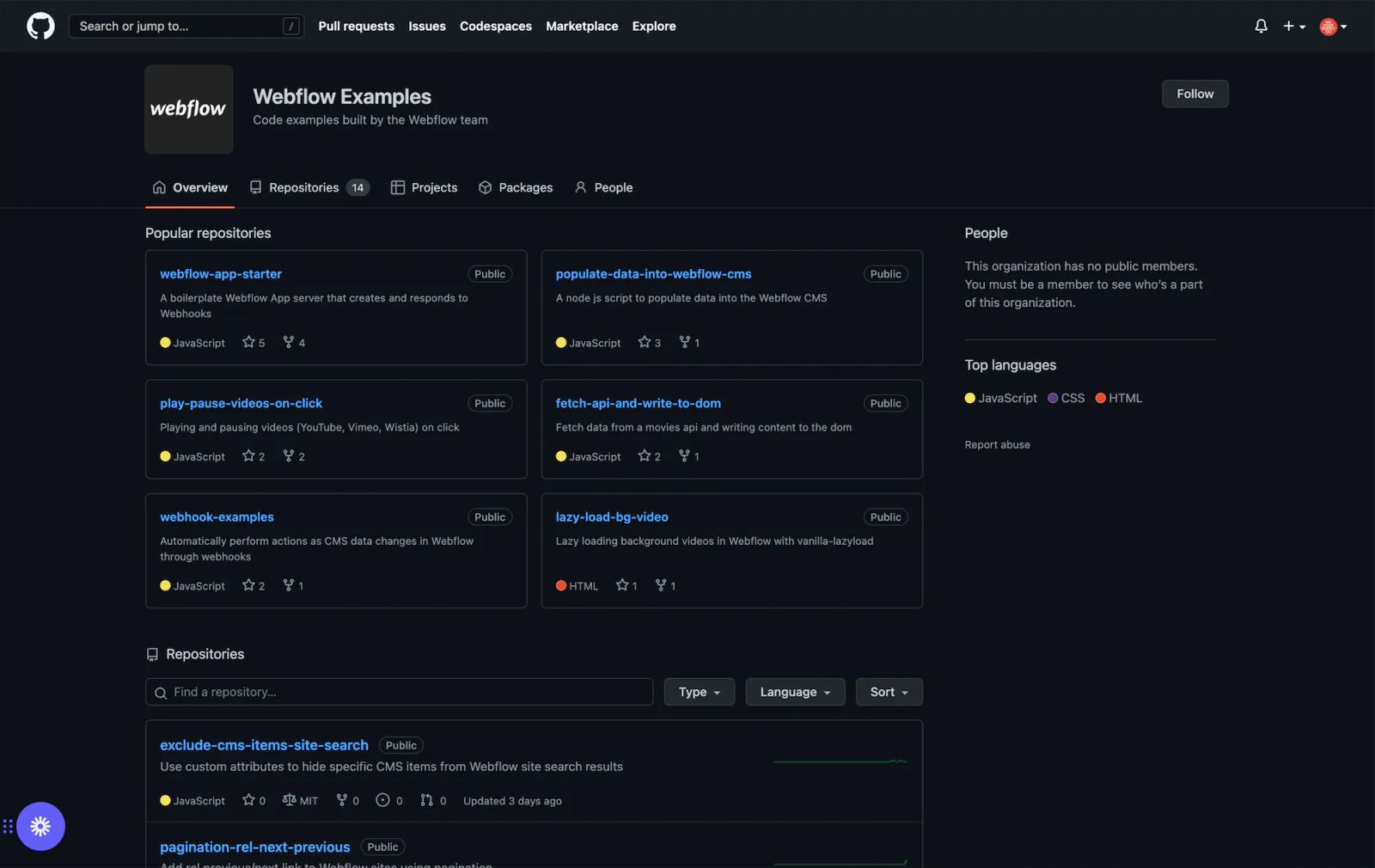Image resolution: width=1375 pixels, height=868 pixels.
Task: Open the Type filter dropdown
Action: [699, 692]
